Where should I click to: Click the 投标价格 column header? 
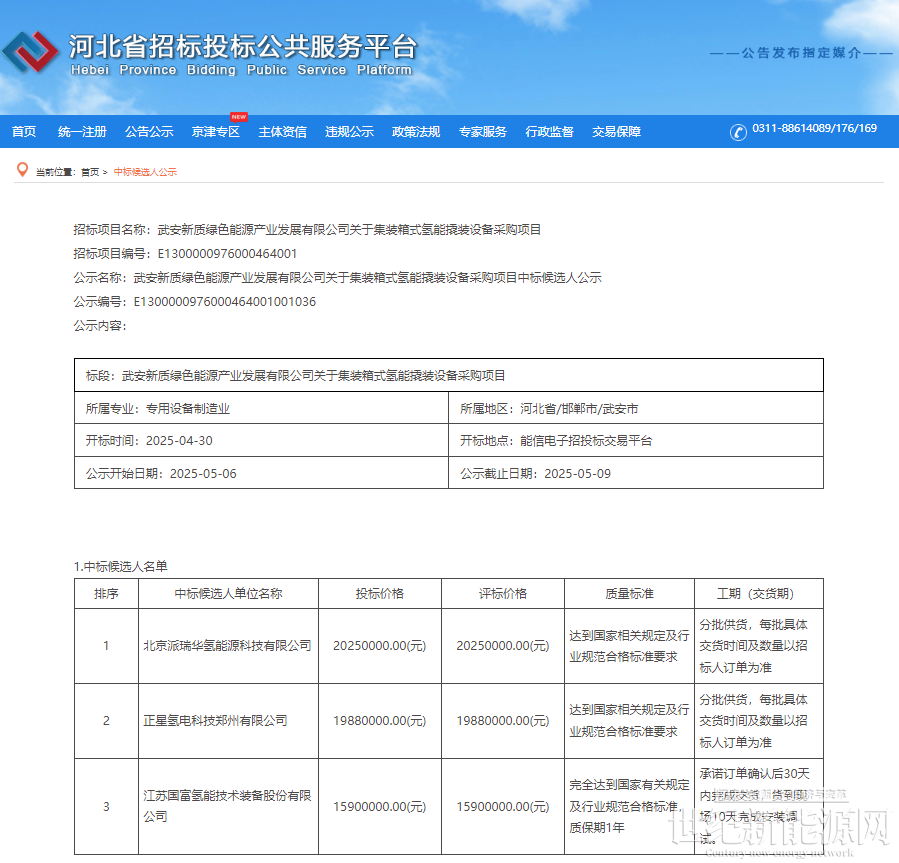tap(380, 593)
